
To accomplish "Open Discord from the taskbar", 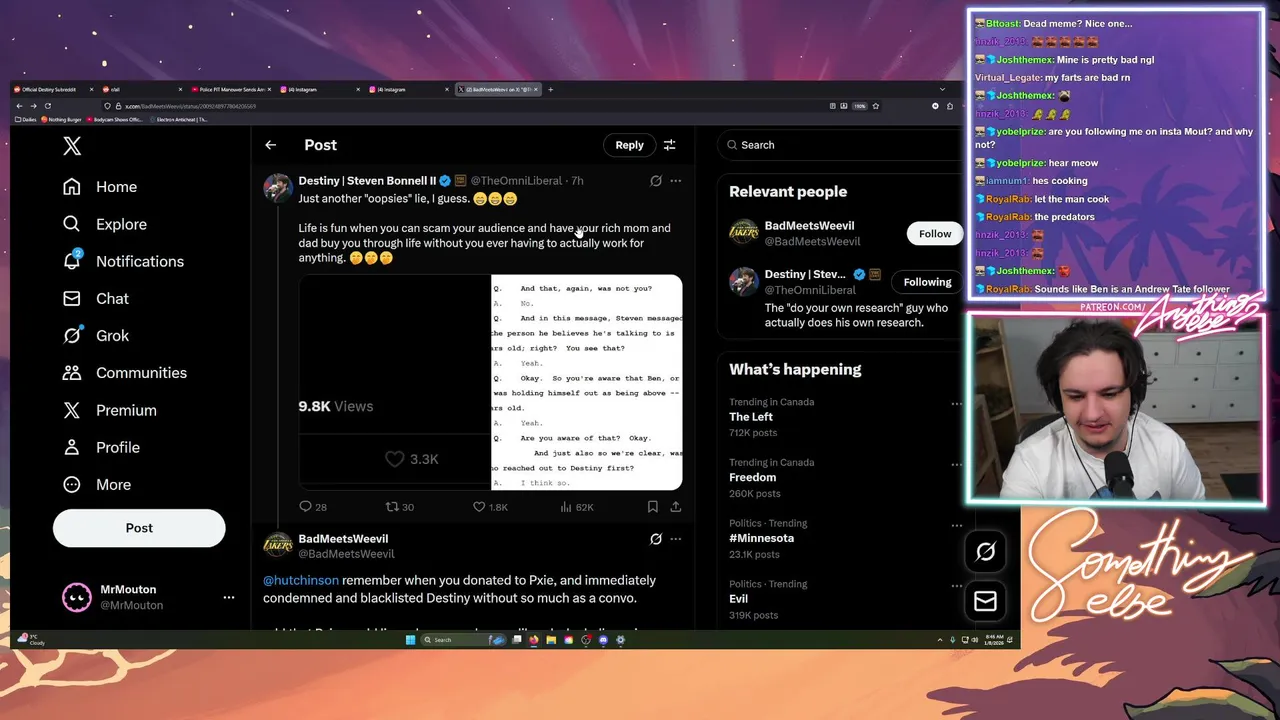I will coord(603,640).
